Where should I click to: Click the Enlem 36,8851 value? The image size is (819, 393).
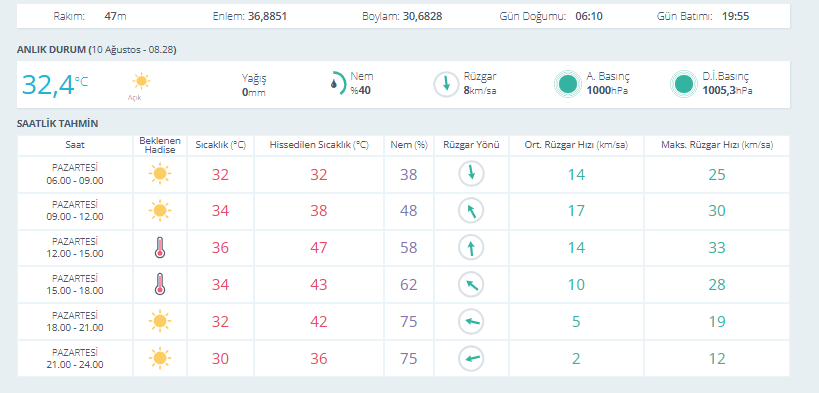tap(267, 16)
